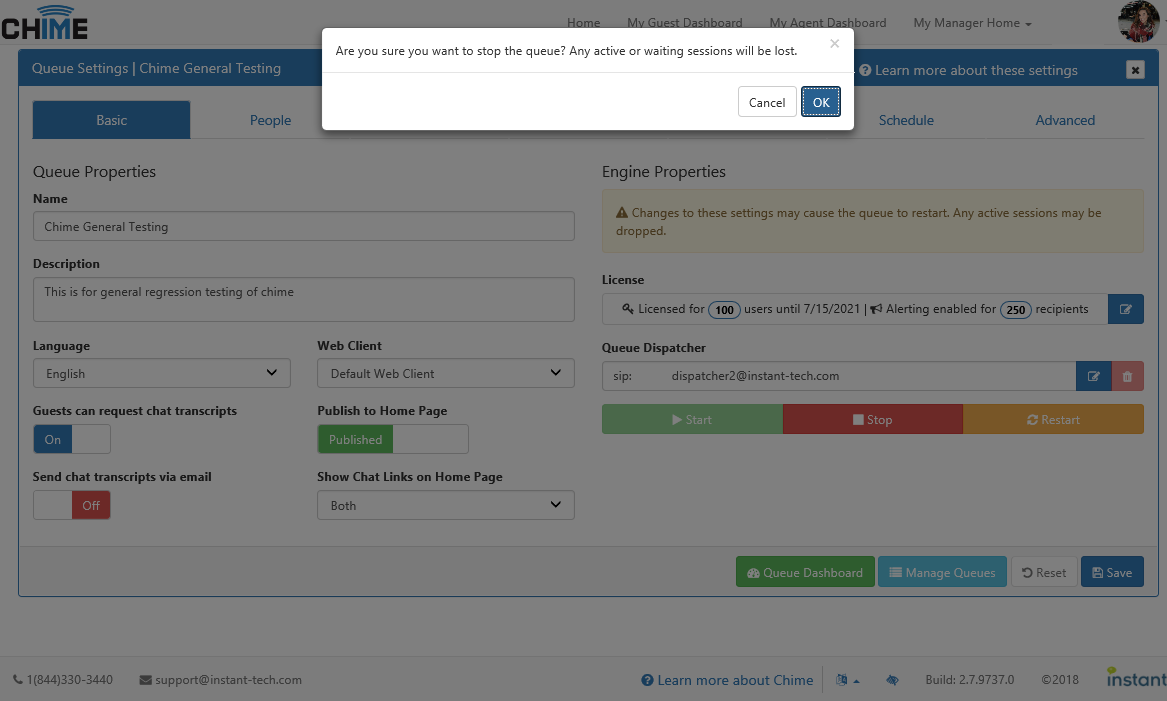Go to the Schedule tab

[x=906, y=120]
